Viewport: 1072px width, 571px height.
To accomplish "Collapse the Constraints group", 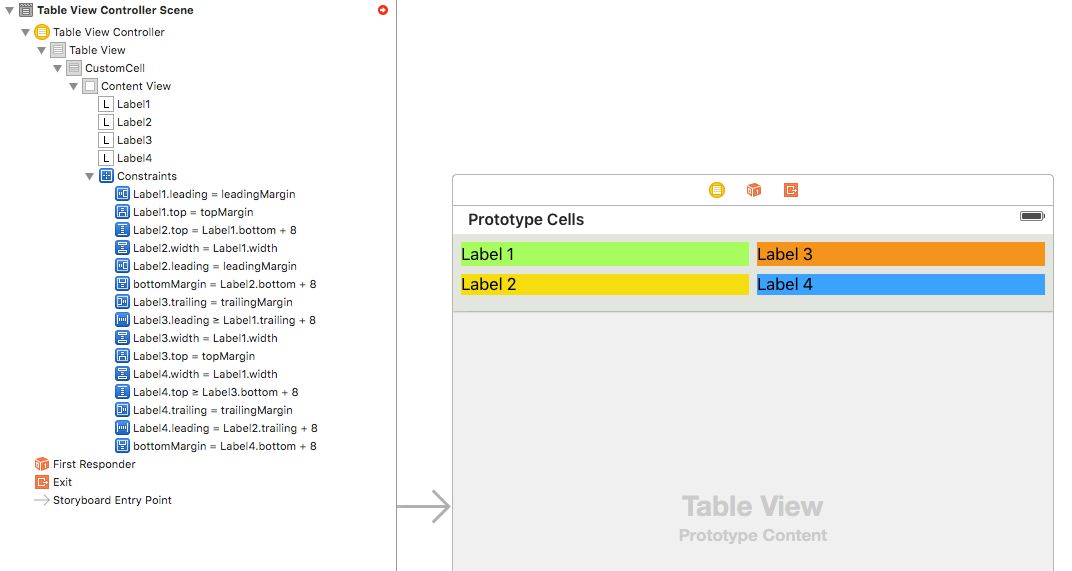I will pyautogui.click(x=90, y=176).
